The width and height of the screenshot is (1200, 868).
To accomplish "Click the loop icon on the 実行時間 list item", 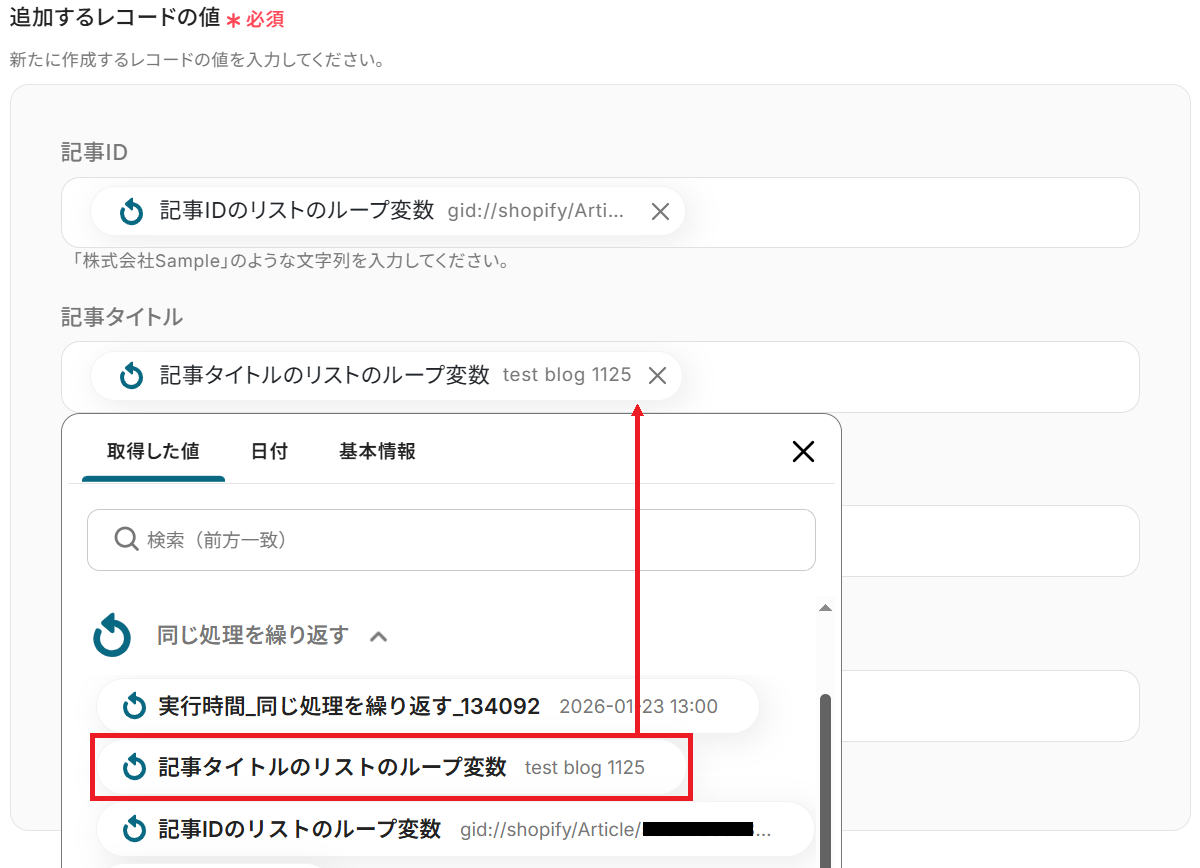I will (134, 707).
